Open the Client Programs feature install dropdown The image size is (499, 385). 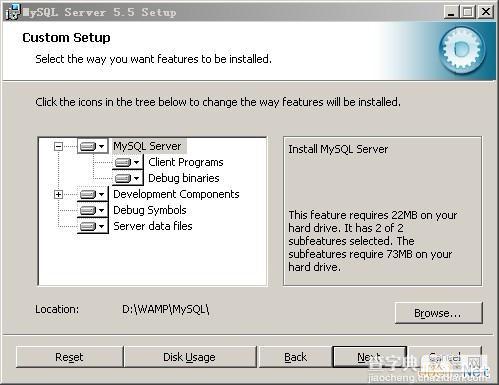[128, 162]
